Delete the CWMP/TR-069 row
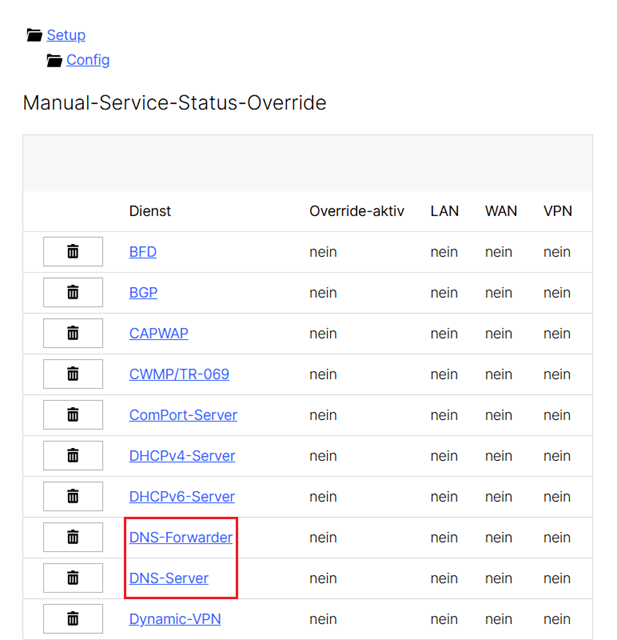 [73, 374]
